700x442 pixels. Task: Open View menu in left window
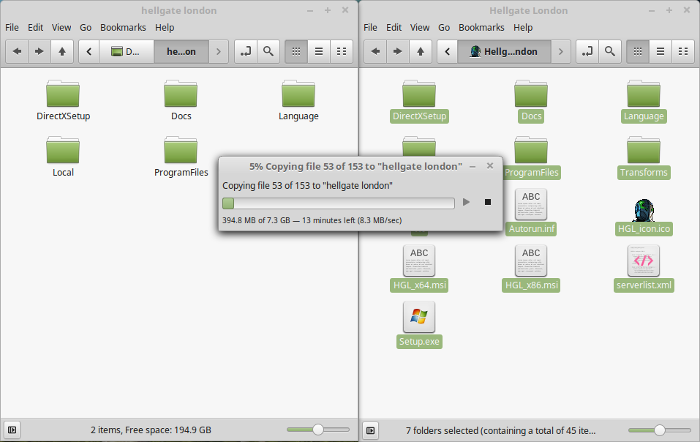61,27
